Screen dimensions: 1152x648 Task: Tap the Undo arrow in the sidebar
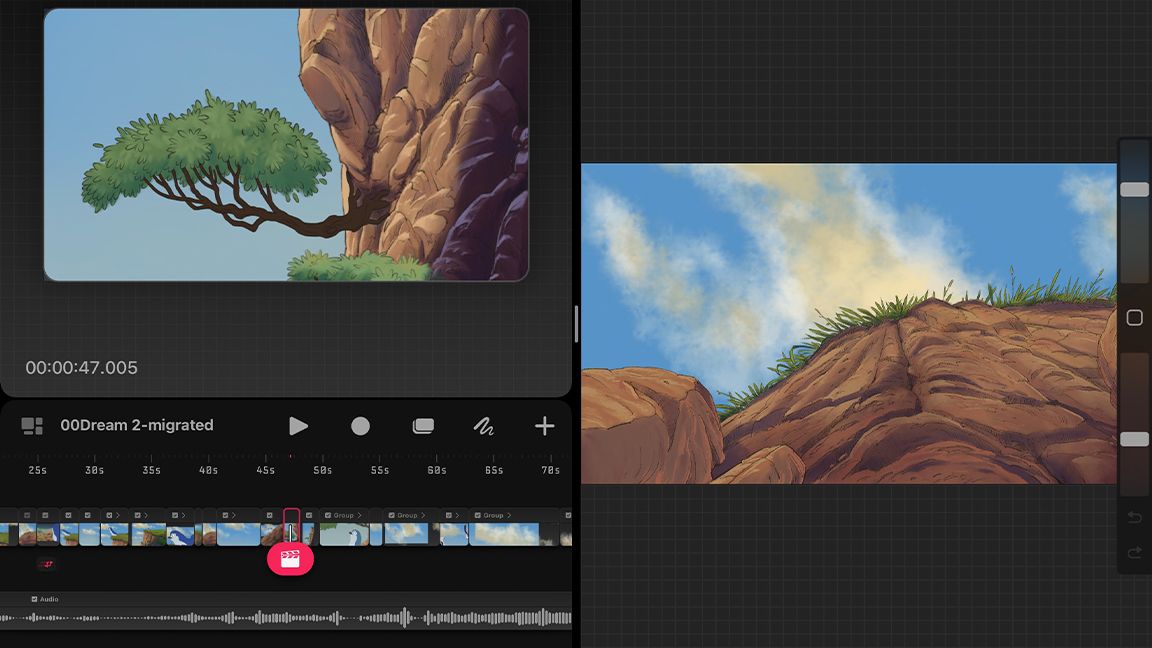click(1135, 517)
